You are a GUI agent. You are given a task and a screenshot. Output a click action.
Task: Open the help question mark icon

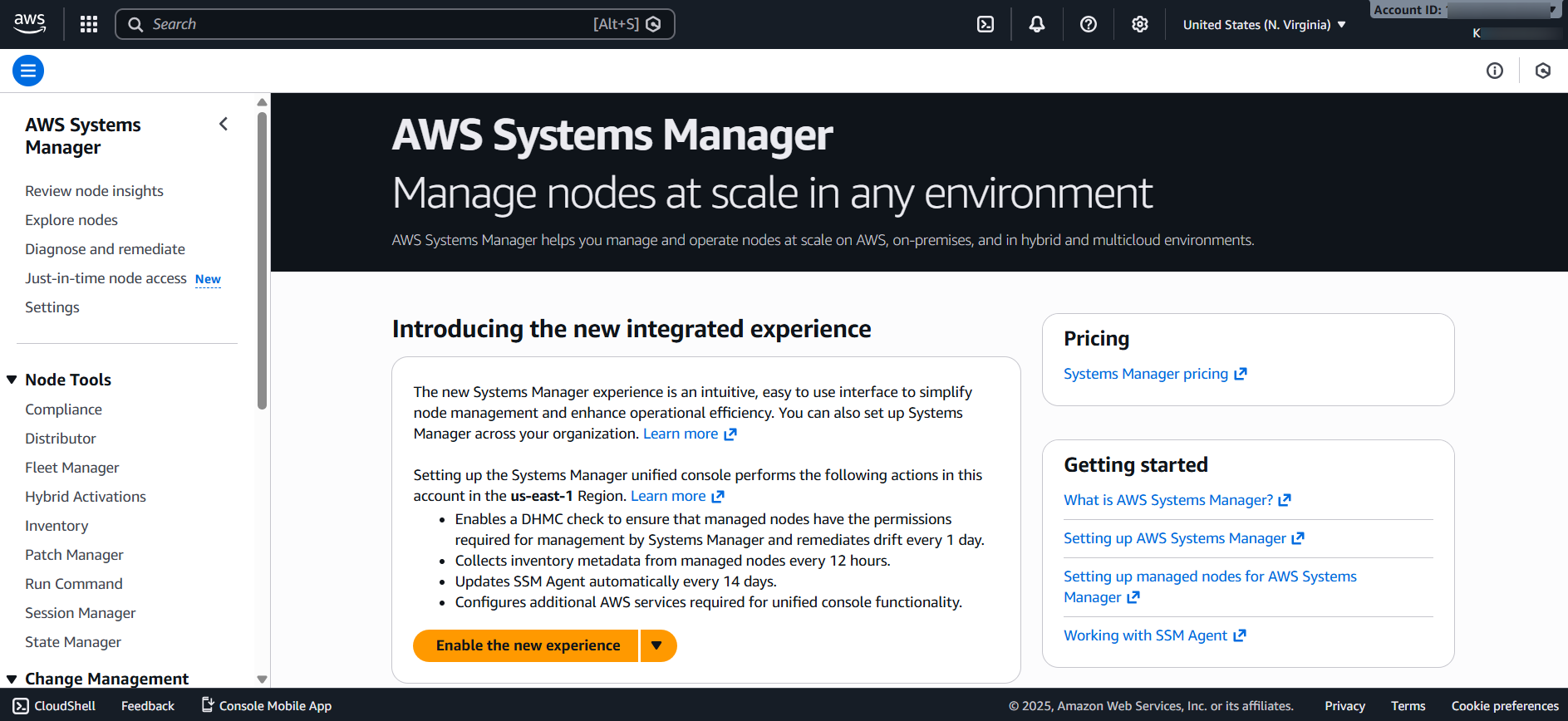[x=1089, y=24]
